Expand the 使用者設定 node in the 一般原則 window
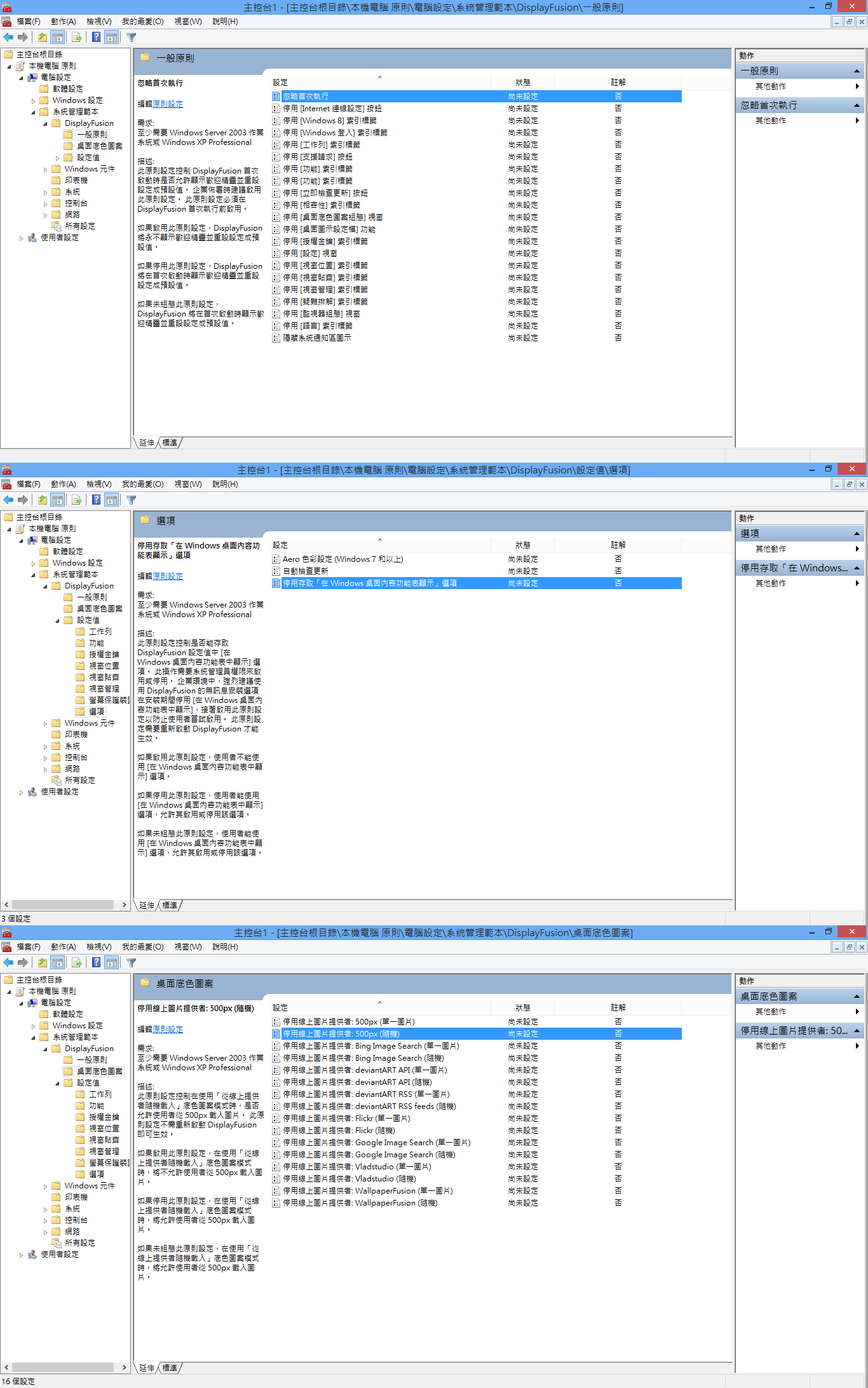The height and width of the screenshot is (1388, 868). (x=21, y=238)
